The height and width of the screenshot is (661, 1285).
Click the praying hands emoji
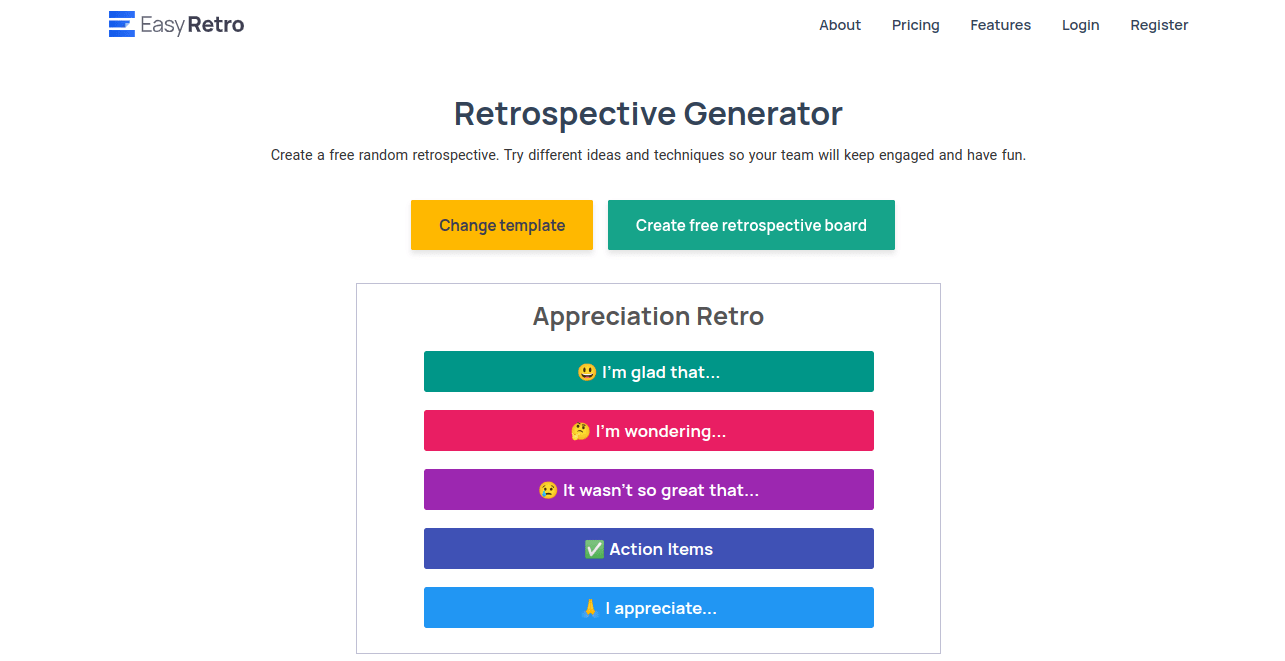click(590, 608)
